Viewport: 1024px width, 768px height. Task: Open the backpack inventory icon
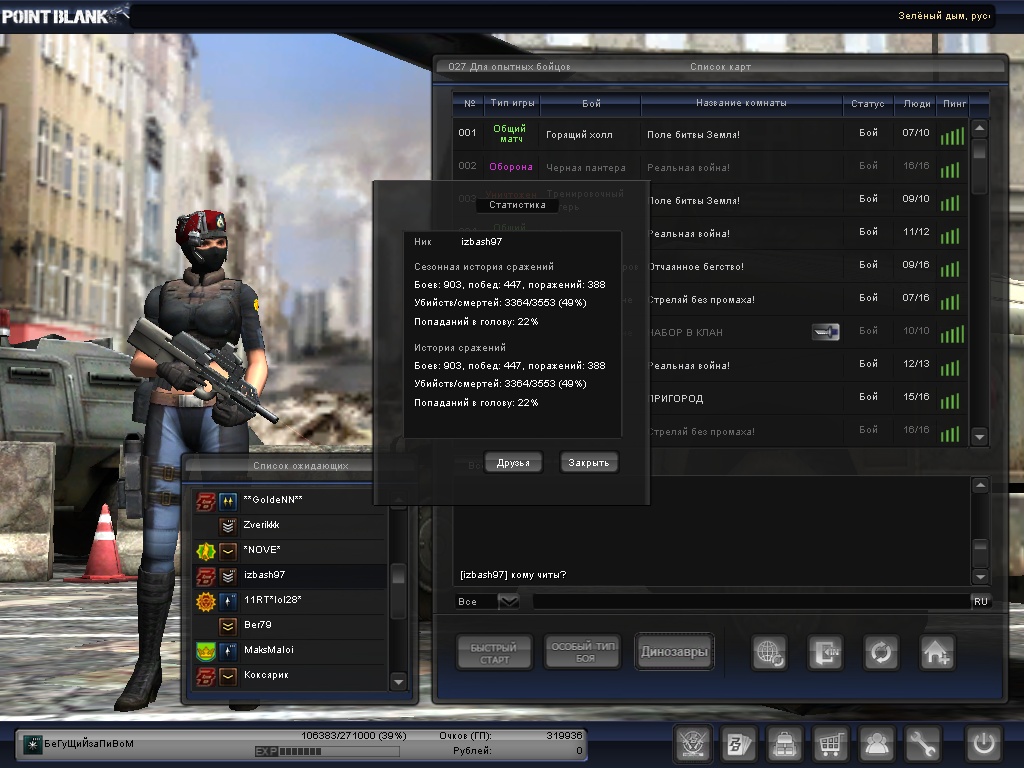784,743
